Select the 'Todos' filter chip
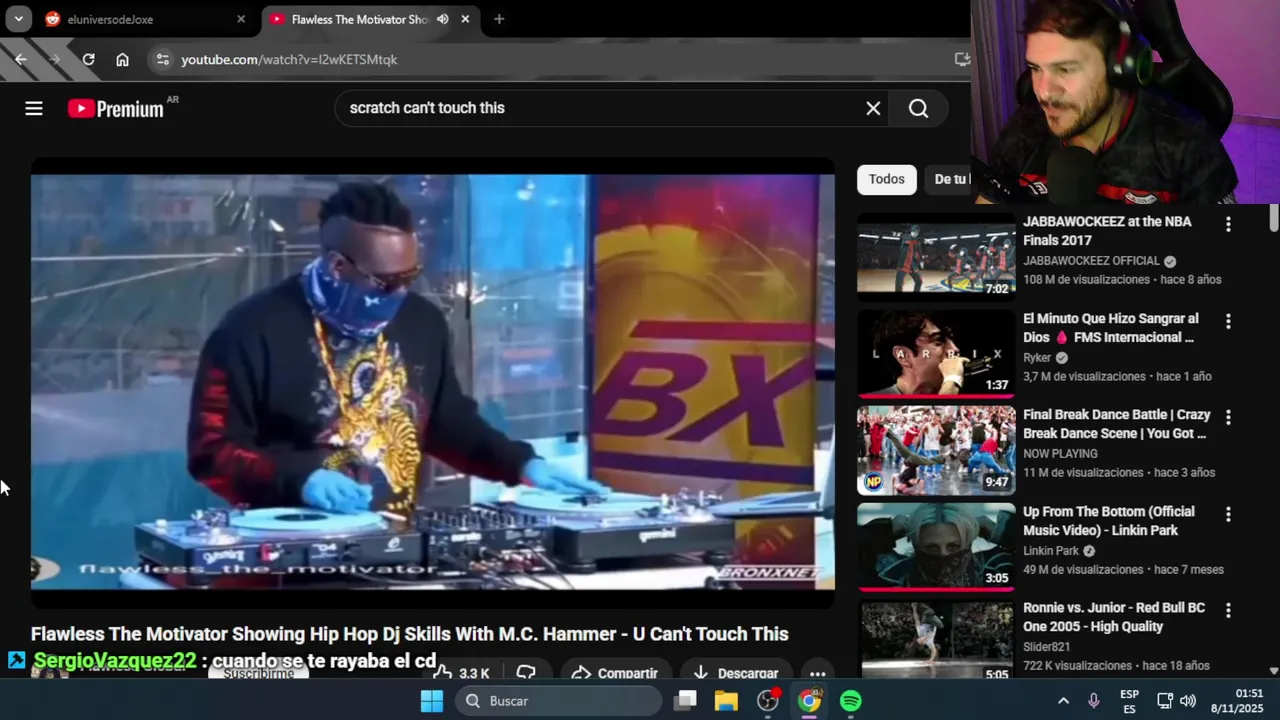The image size is (1280, 720). click(886, 179)
